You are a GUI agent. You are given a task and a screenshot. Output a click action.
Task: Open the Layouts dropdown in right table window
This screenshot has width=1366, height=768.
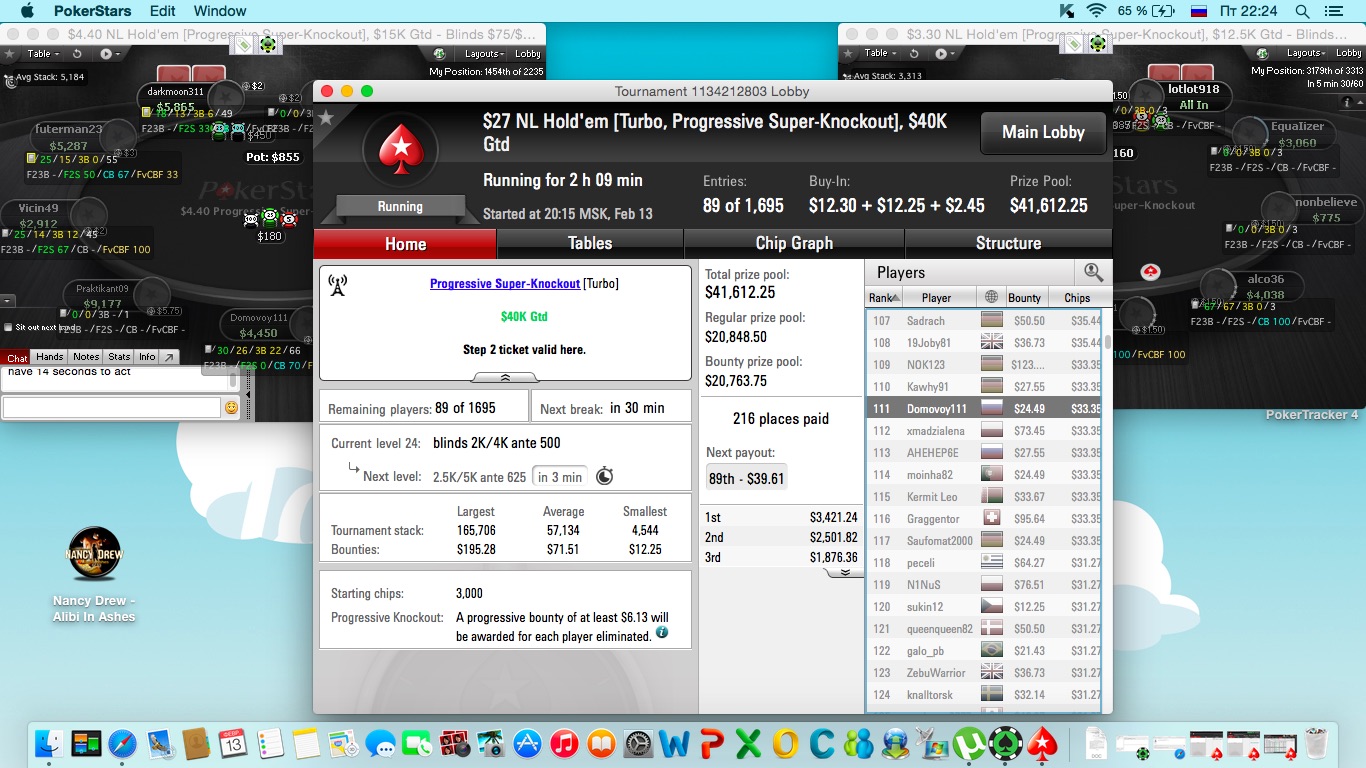coord(1307,53)
